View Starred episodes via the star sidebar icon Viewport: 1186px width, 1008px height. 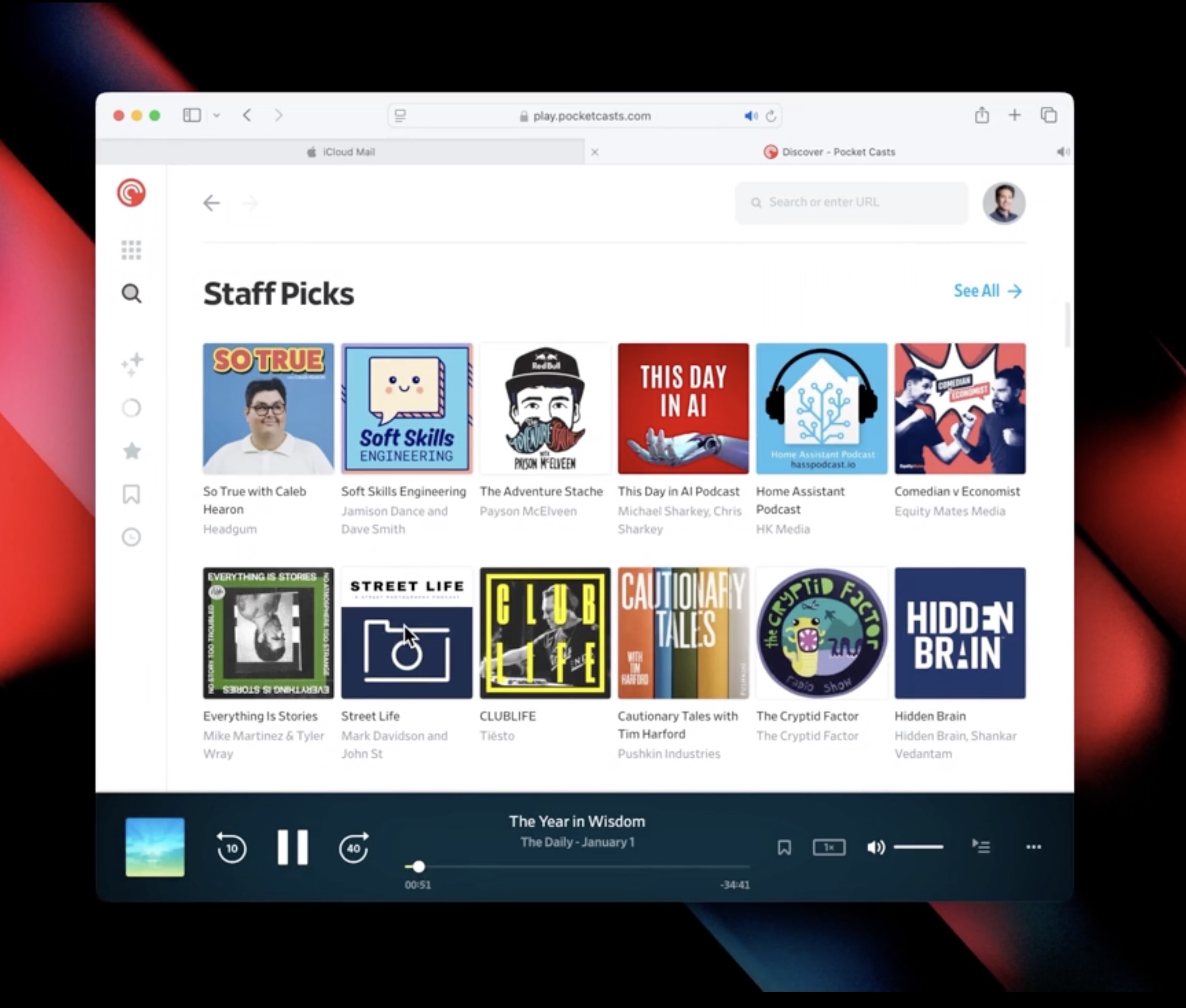coord(131,451)
